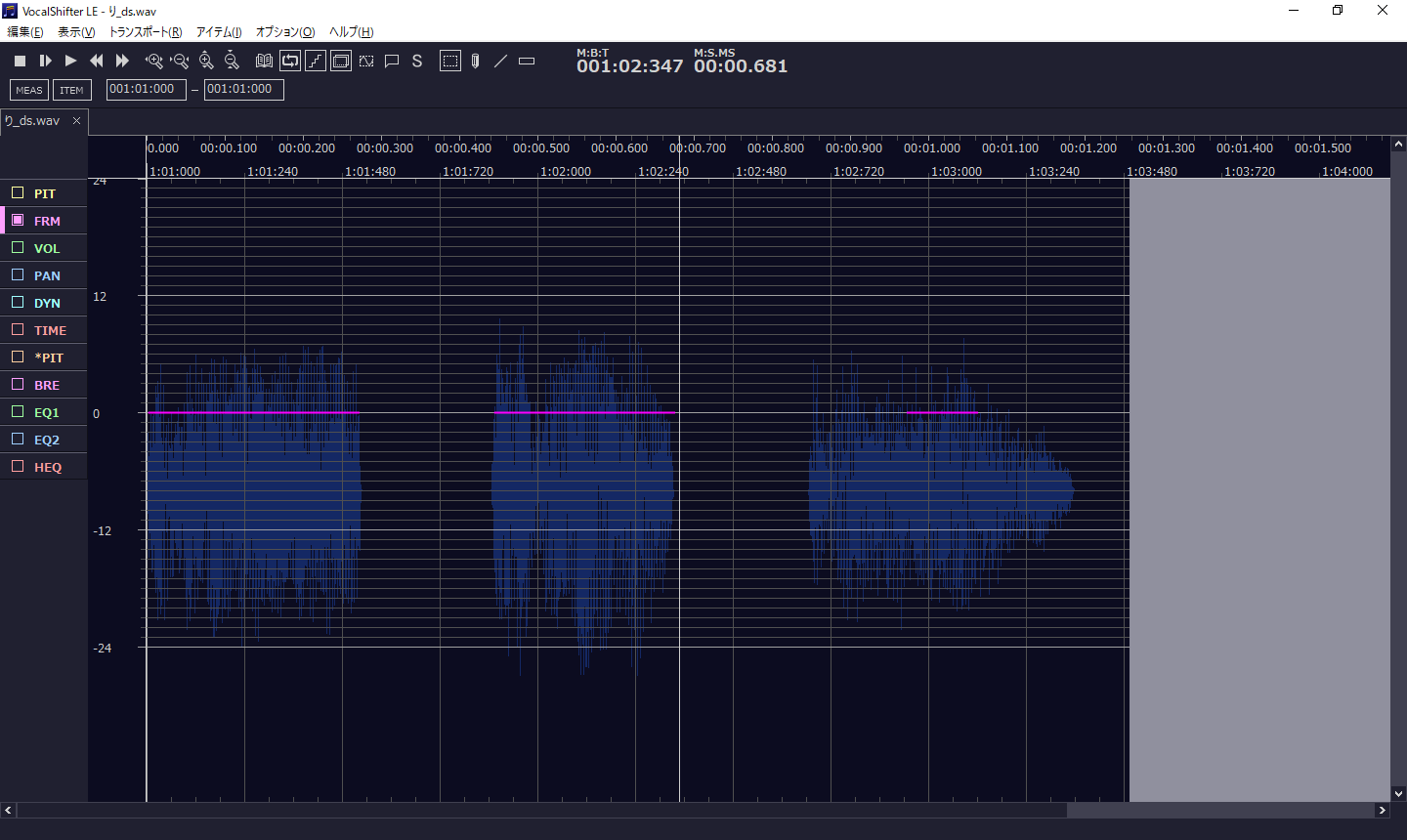This screenshot has height=840, width=1407.
Task: Toggle the loop playback icon
Action: pos(290,61)
